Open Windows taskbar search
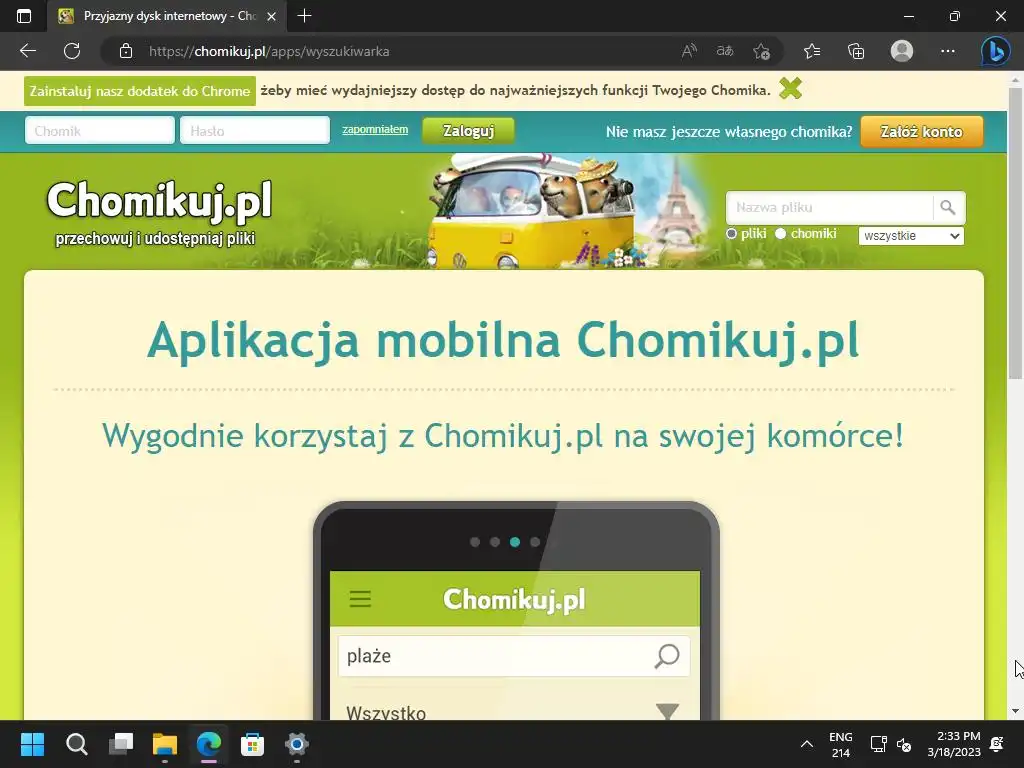 pos(76,744)
